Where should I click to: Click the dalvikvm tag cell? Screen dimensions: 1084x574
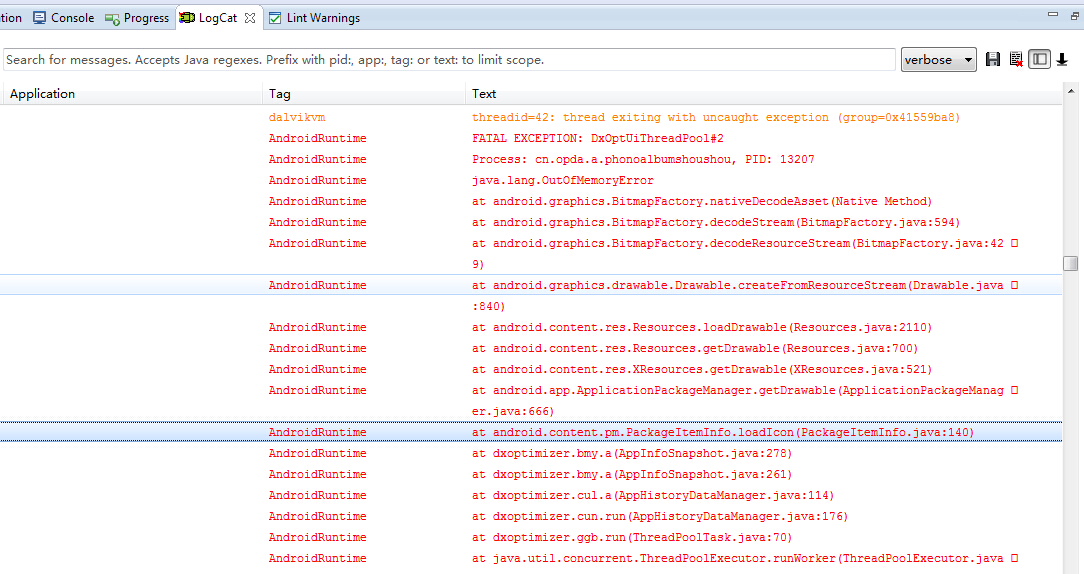297,118
